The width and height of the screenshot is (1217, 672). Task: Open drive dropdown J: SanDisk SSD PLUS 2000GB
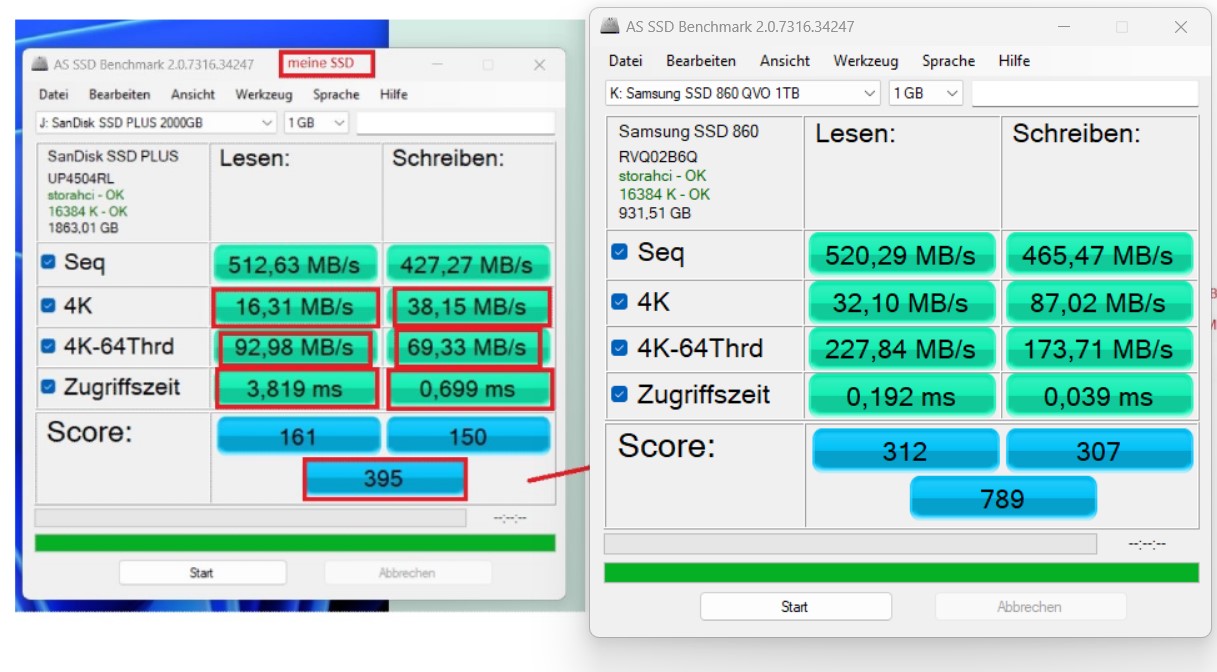click(x=156, y=122)
